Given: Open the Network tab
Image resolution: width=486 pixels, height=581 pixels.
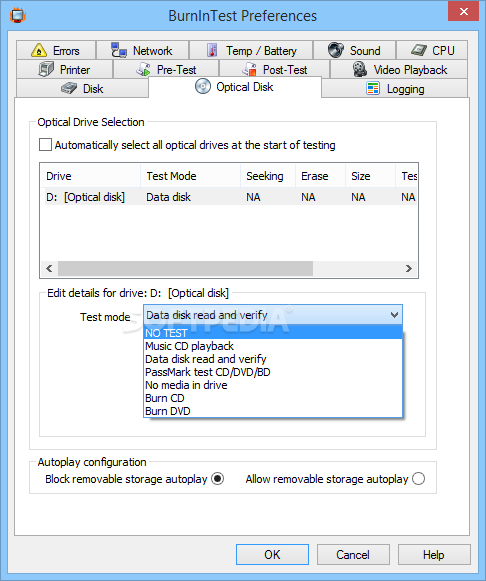Looking at the screenshot, I should pyautogui.click(x=143, y=50).
